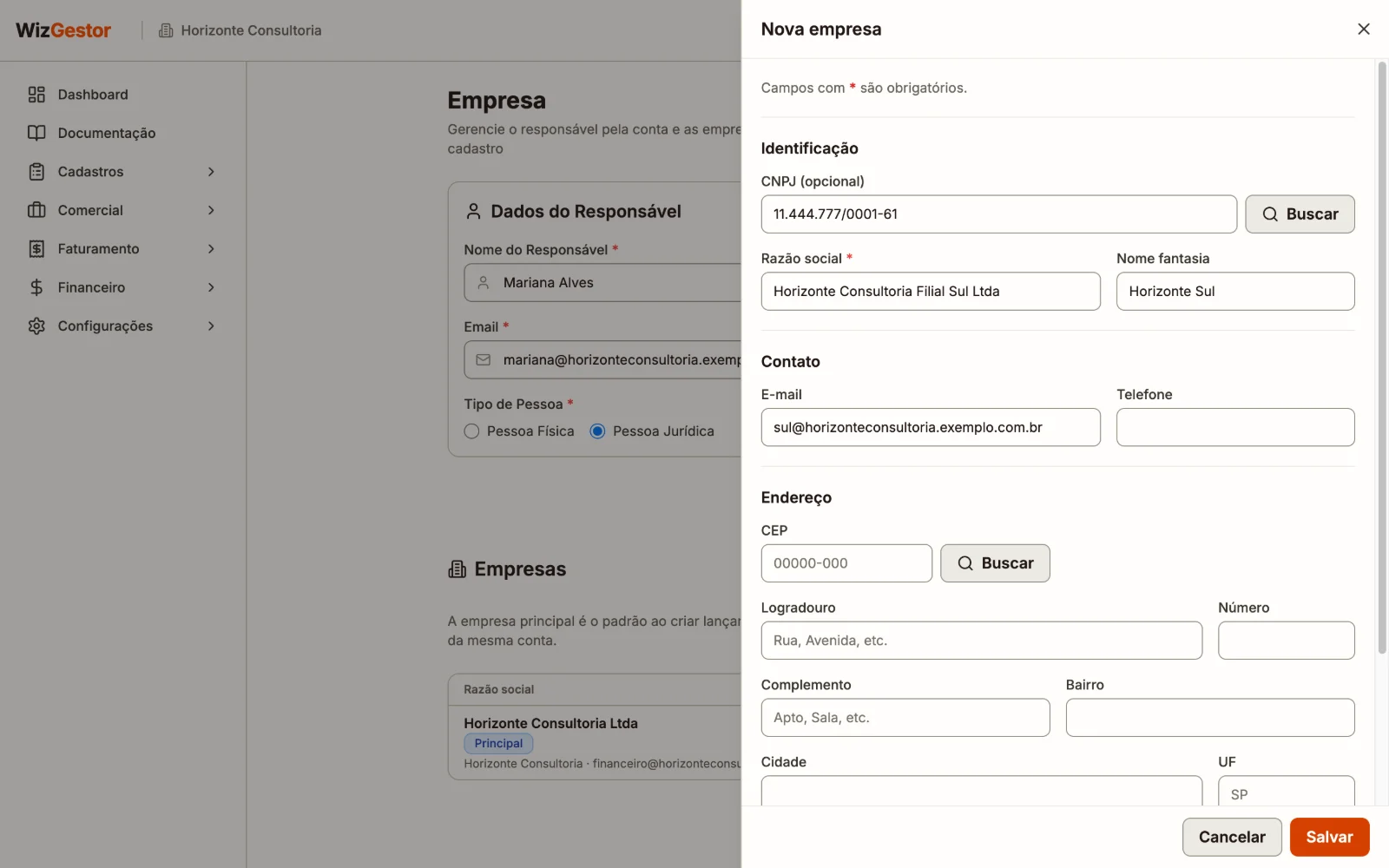
Task: Expand the Cadastros menu chevron
Action: pos(211,172)
